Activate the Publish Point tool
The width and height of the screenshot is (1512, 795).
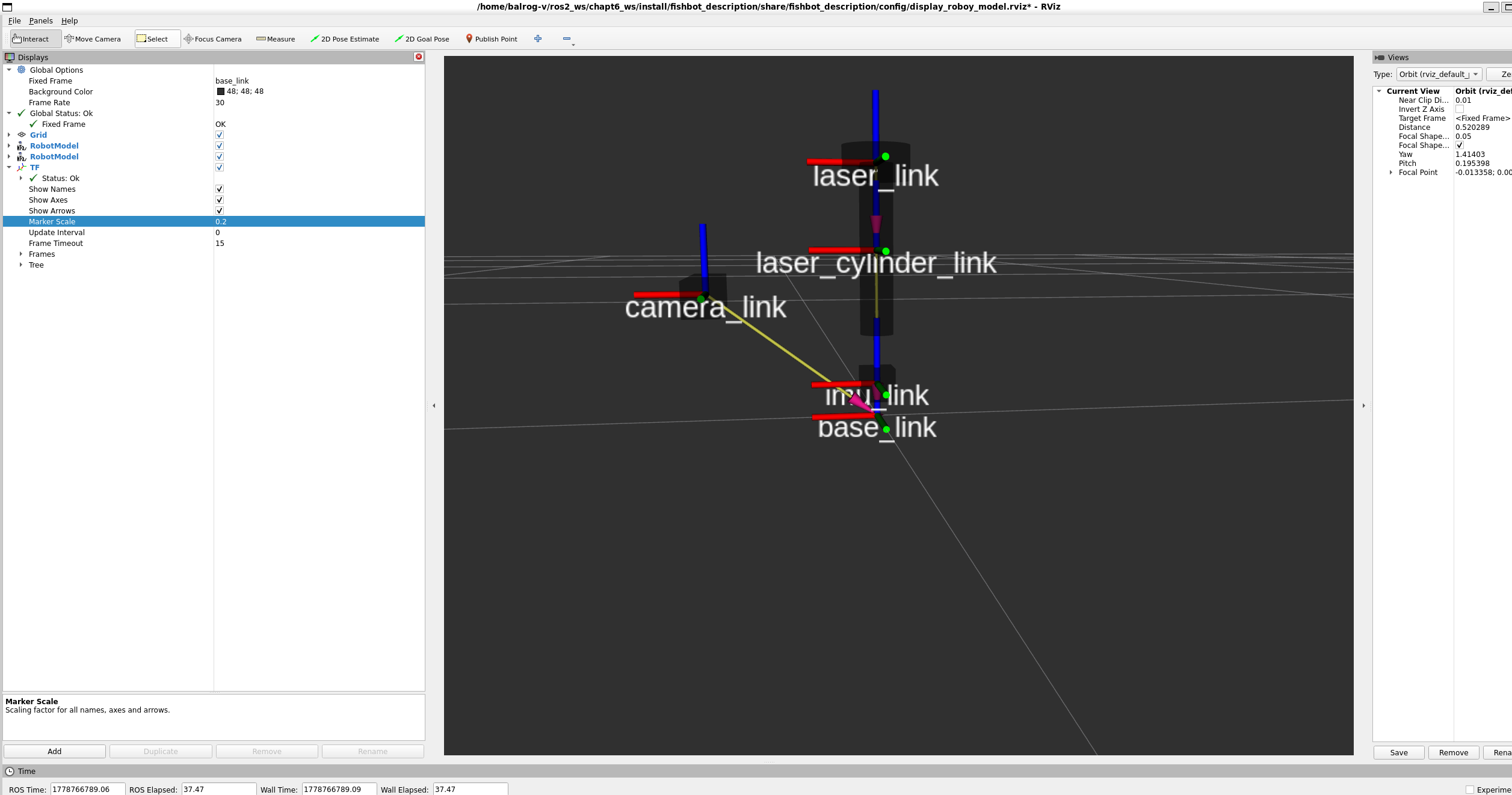(x=492, y=39)
